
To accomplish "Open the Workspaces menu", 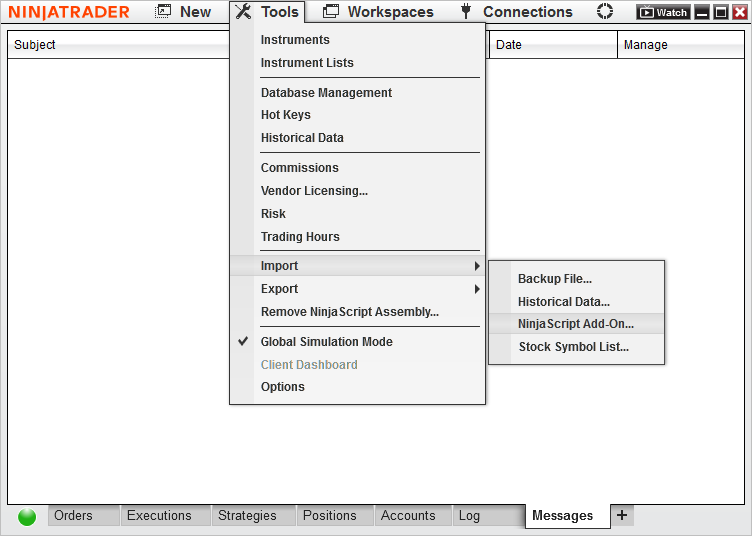I will pos(390,12).
